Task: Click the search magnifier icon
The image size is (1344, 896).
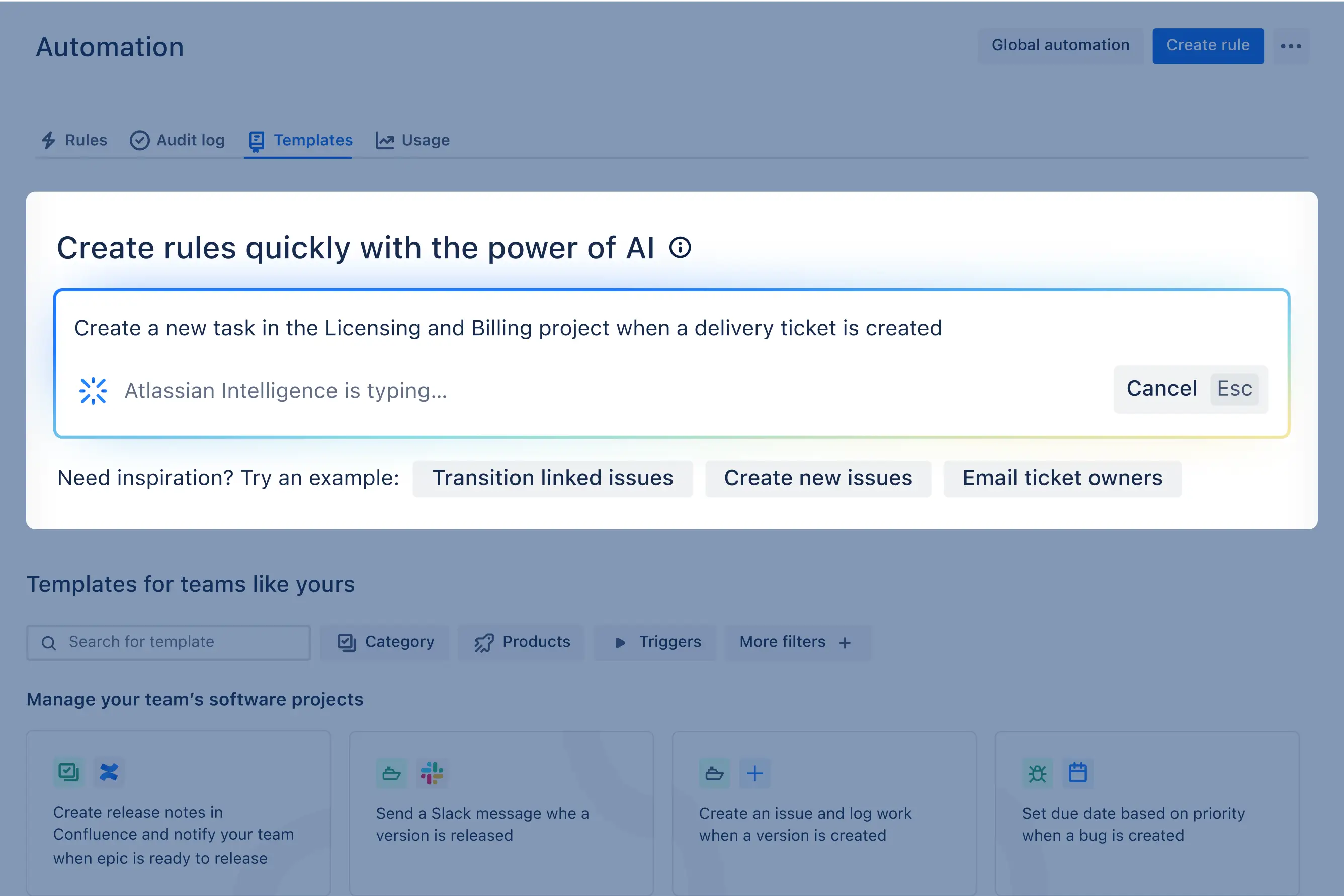Action: click(49, 643)
